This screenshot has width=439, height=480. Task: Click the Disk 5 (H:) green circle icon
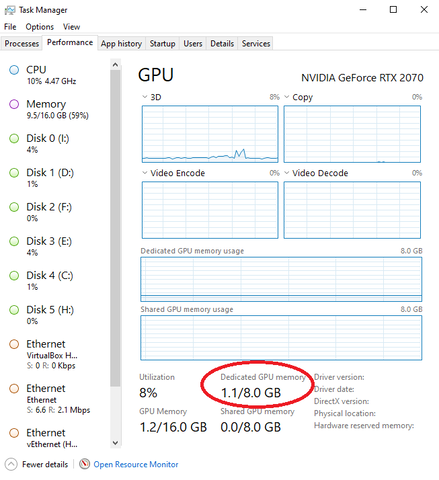click(14, 310)
